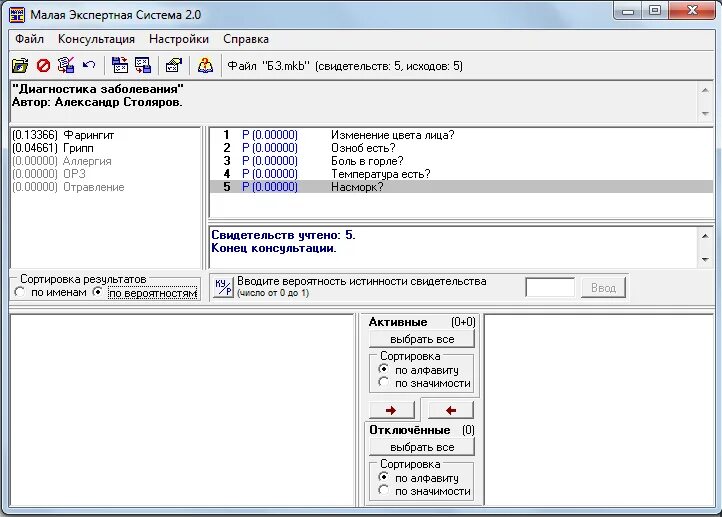The width and height of the screenshot is (722, 517).
Task: Open the Настройки menu
Action: 179,39
